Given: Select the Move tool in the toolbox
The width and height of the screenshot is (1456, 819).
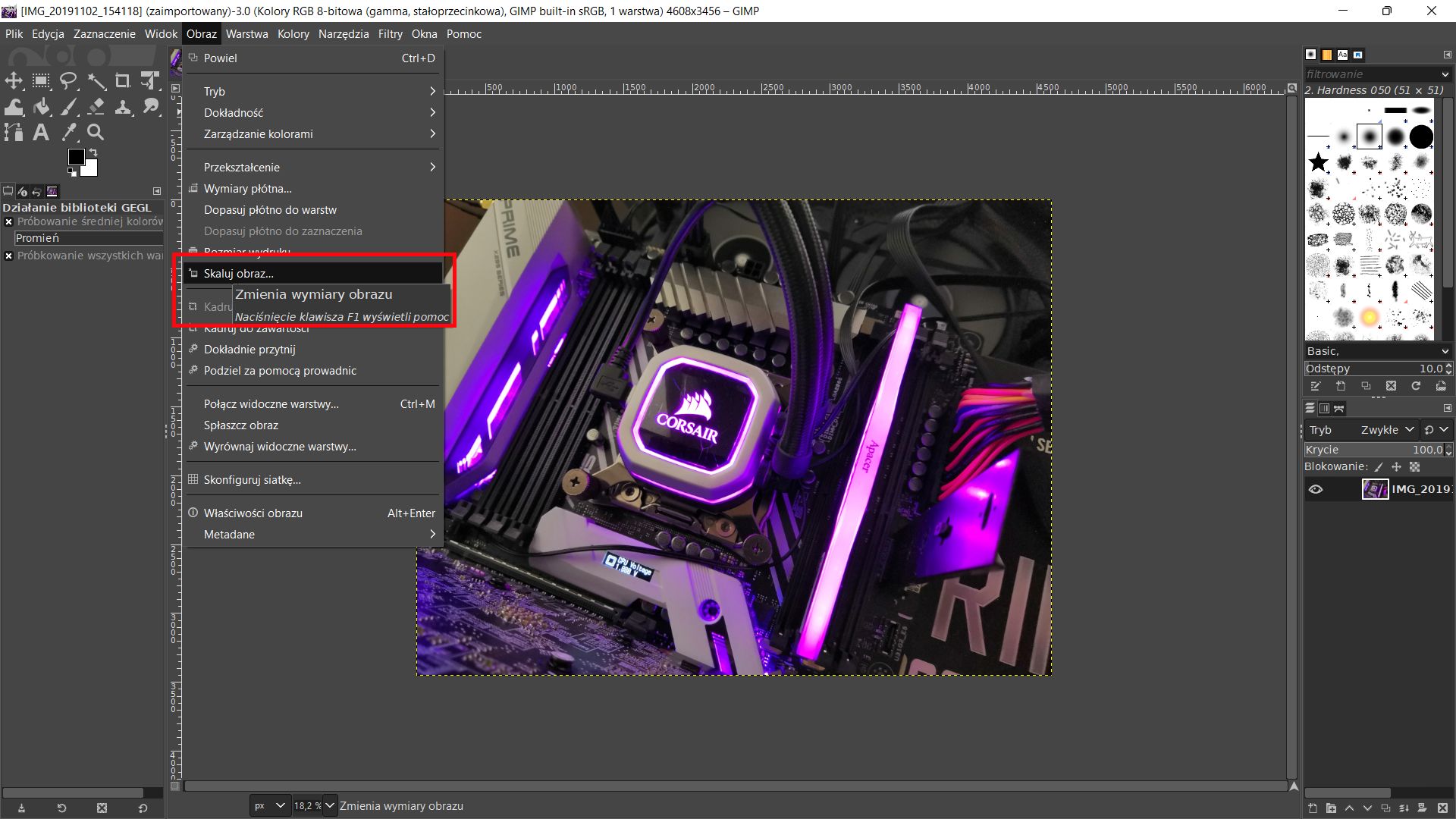Looking at the screenshot, I should [x=14, y=80].
